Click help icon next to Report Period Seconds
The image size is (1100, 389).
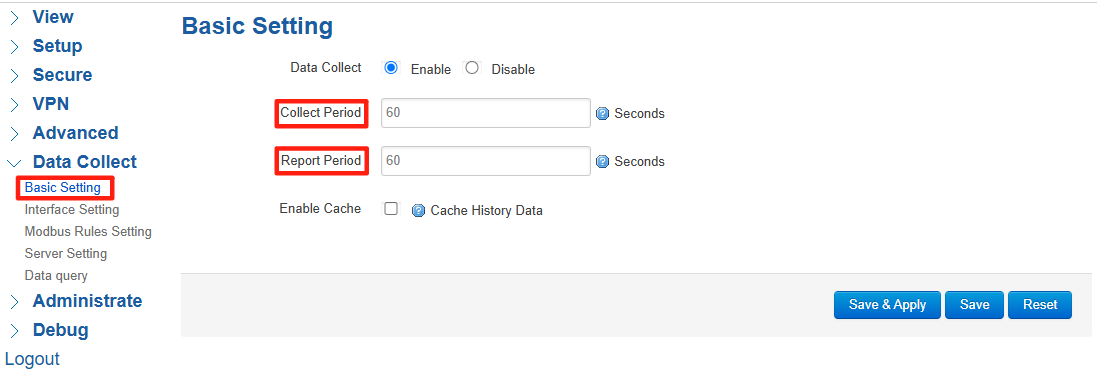coord(602,162)
